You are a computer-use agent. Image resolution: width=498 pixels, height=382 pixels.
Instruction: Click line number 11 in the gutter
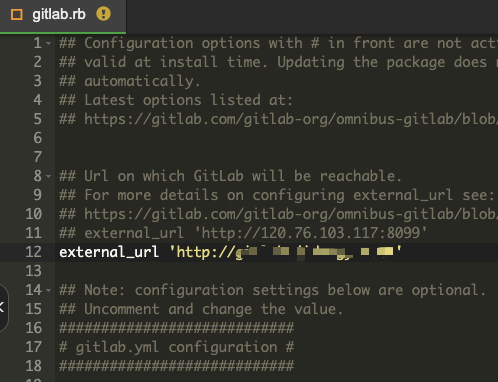coord(33,233)
